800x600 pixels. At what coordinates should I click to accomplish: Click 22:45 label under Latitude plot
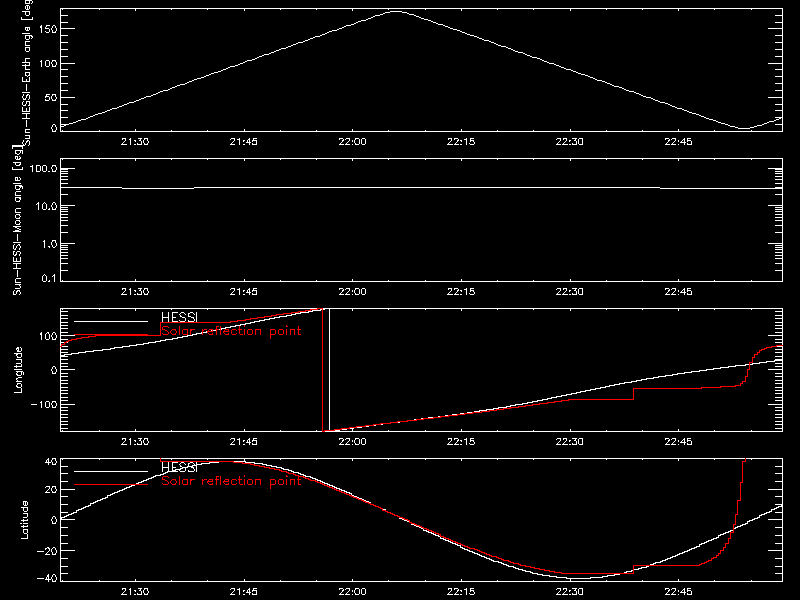[x=679, y=592]
